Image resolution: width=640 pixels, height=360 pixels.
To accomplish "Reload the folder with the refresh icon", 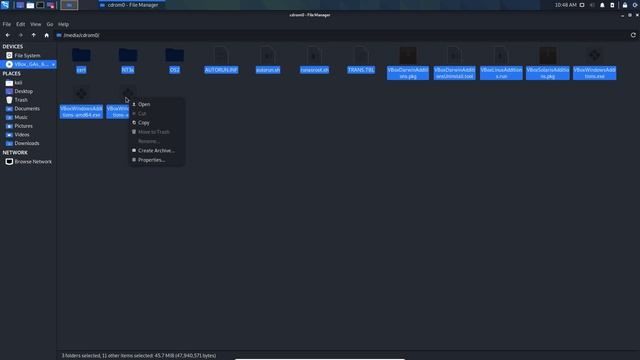I will point(633,35).
